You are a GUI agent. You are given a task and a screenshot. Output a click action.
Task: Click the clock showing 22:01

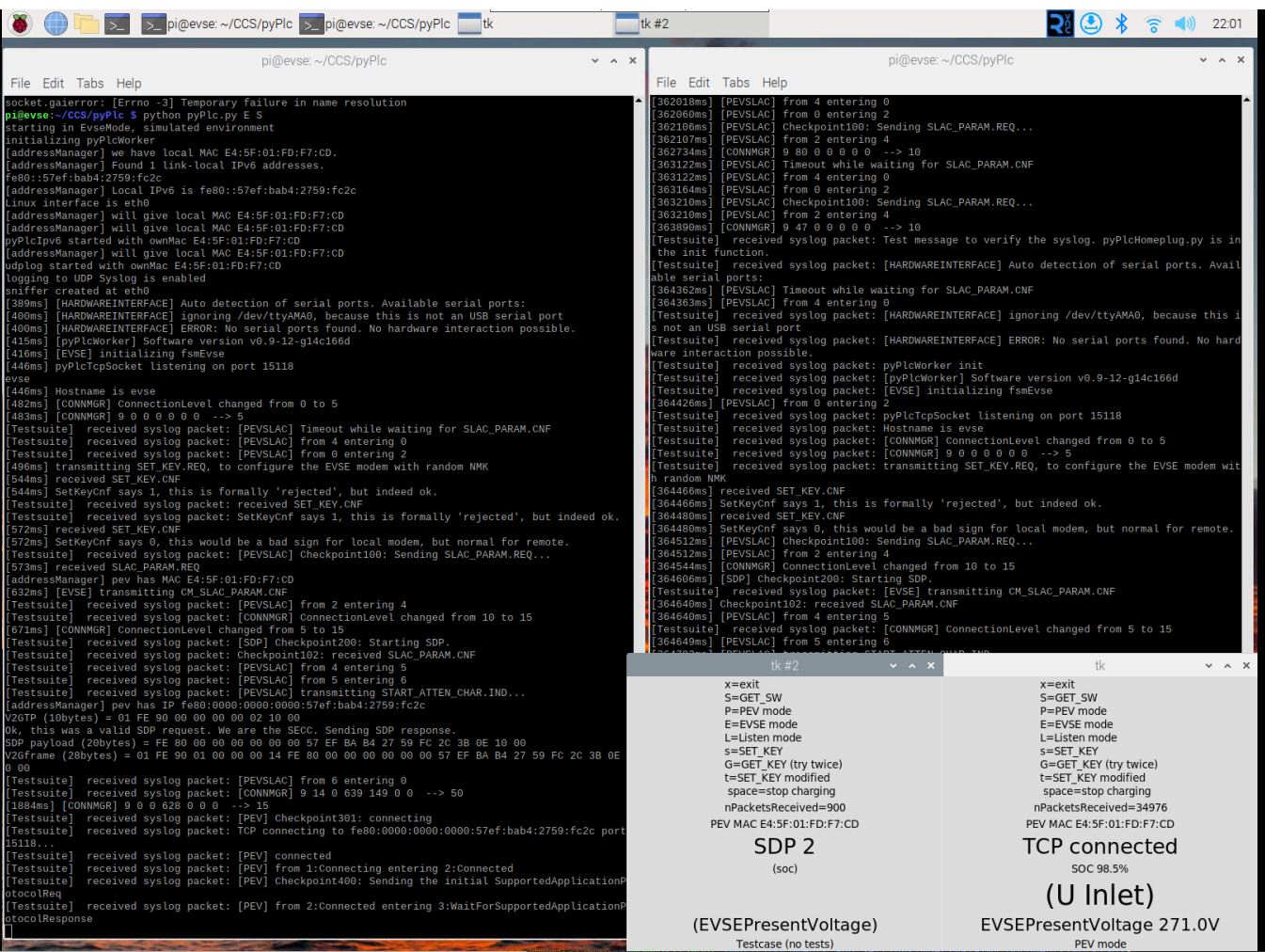[x=1227, y=24]
